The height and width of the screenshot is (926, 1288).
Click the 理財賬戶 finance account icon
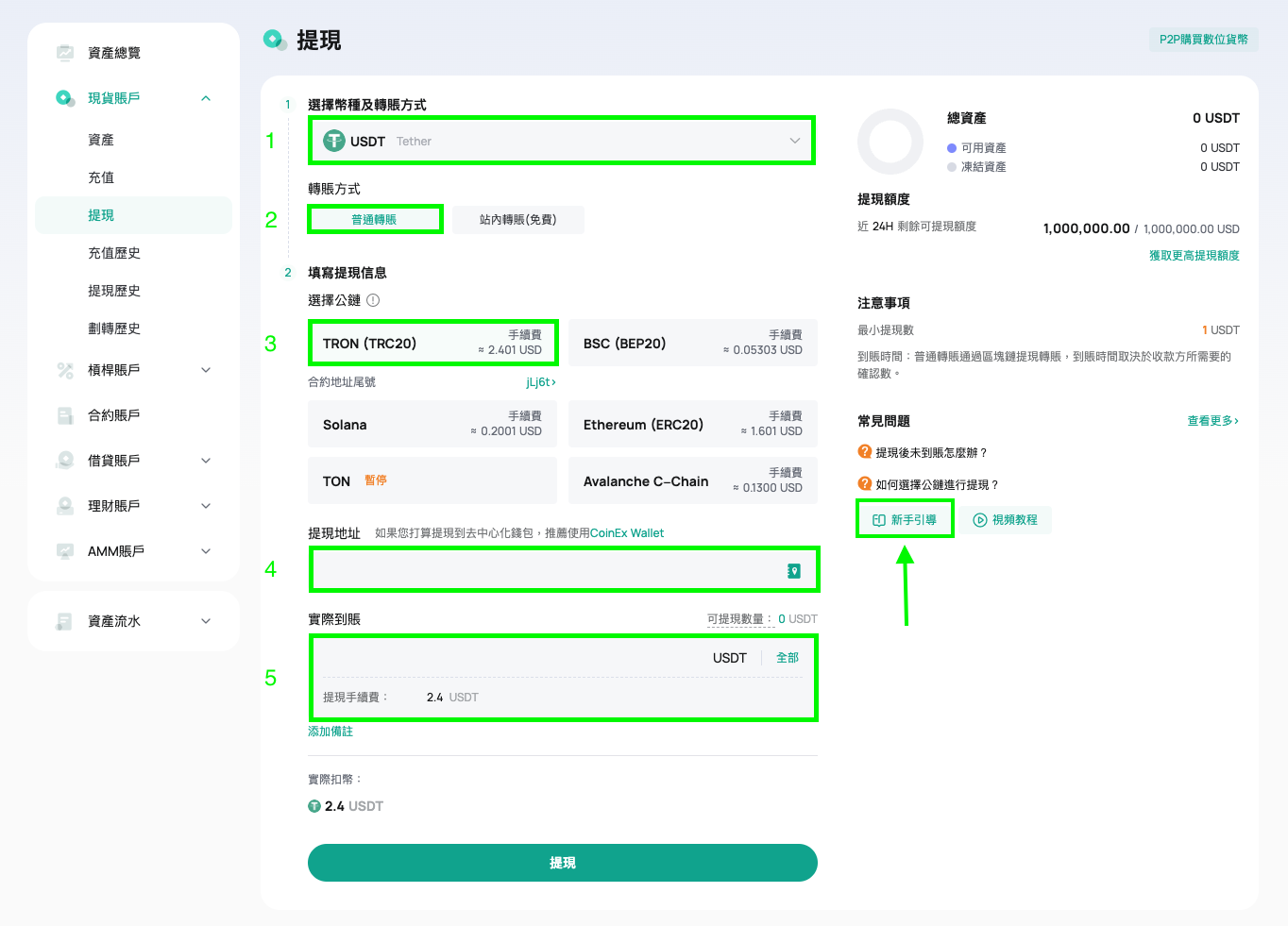tap(65, 506)
